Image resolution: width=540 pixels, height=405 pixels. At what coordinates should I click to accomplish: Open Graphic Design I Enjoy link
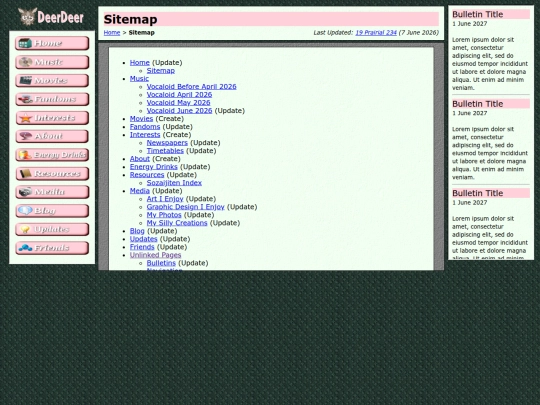click(186, 207)
